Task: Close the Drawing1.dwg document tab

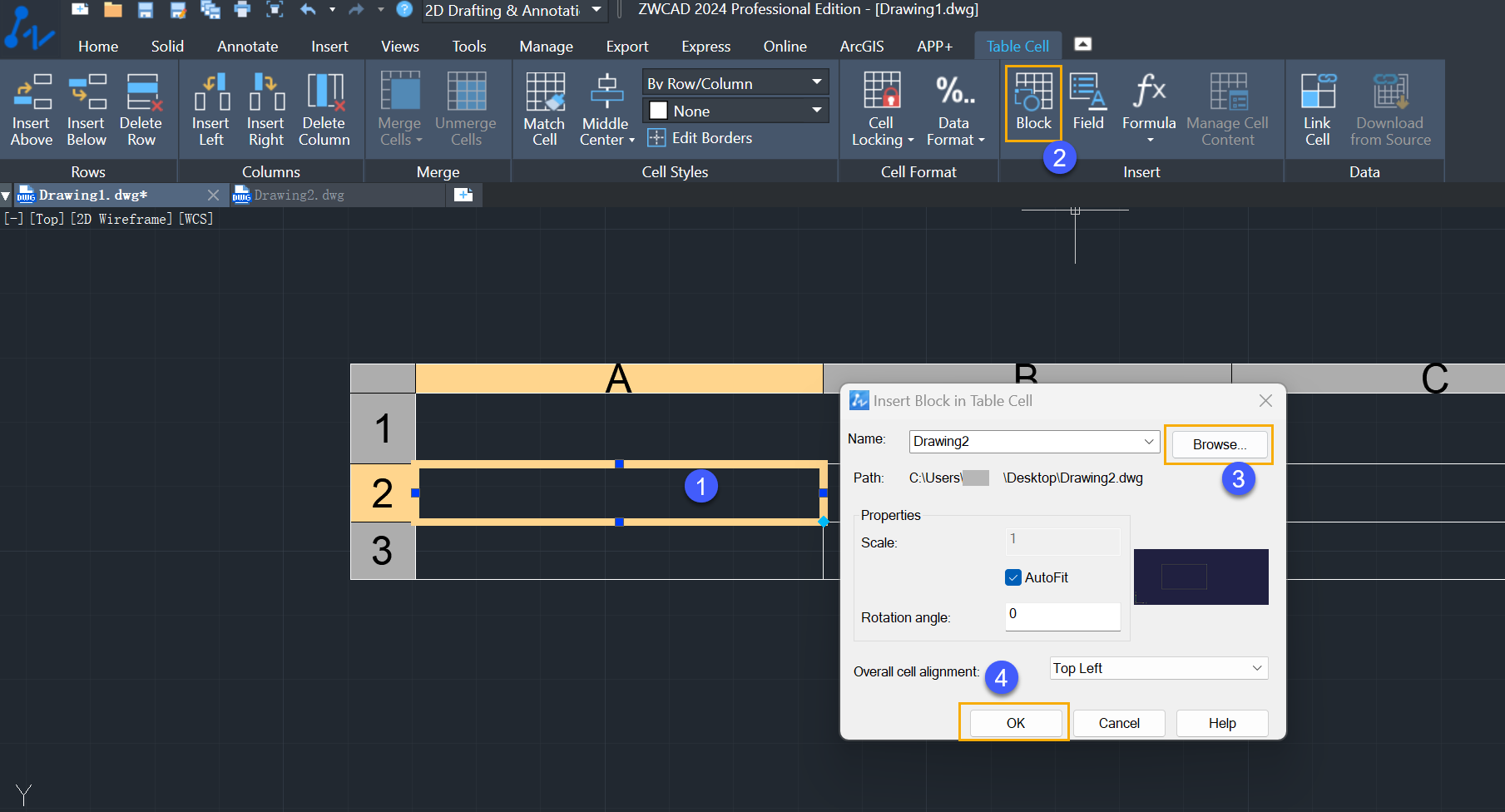Action: (214, 195)
